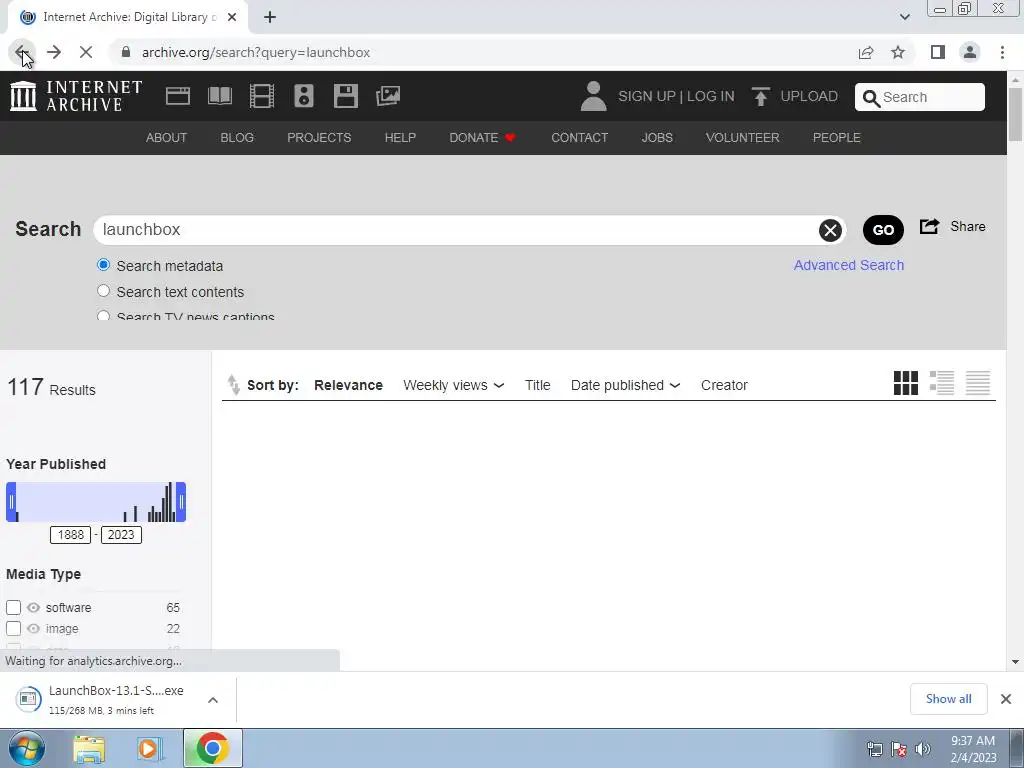The image size is (1024, 768).
Task: Clear the launchbox search query
Action: (x=830, y=230)
